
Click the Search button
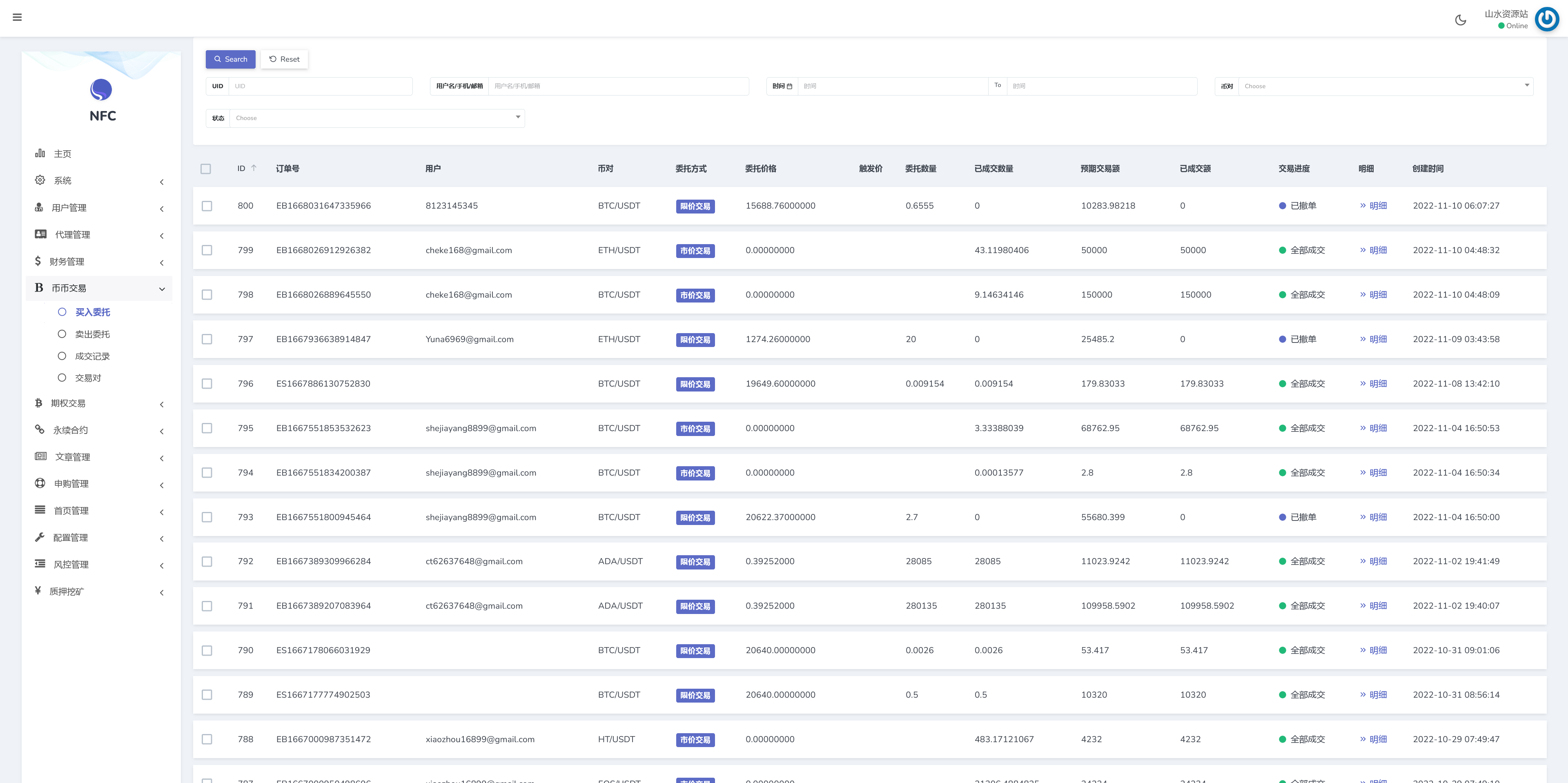(x=231, y=59)
